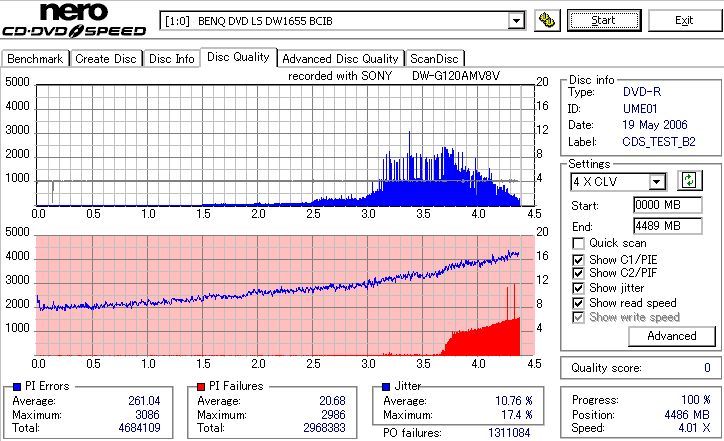Screen dimensions: 724x441
Task: Uncheck the Show jitter option
Action: click(578, 288)
